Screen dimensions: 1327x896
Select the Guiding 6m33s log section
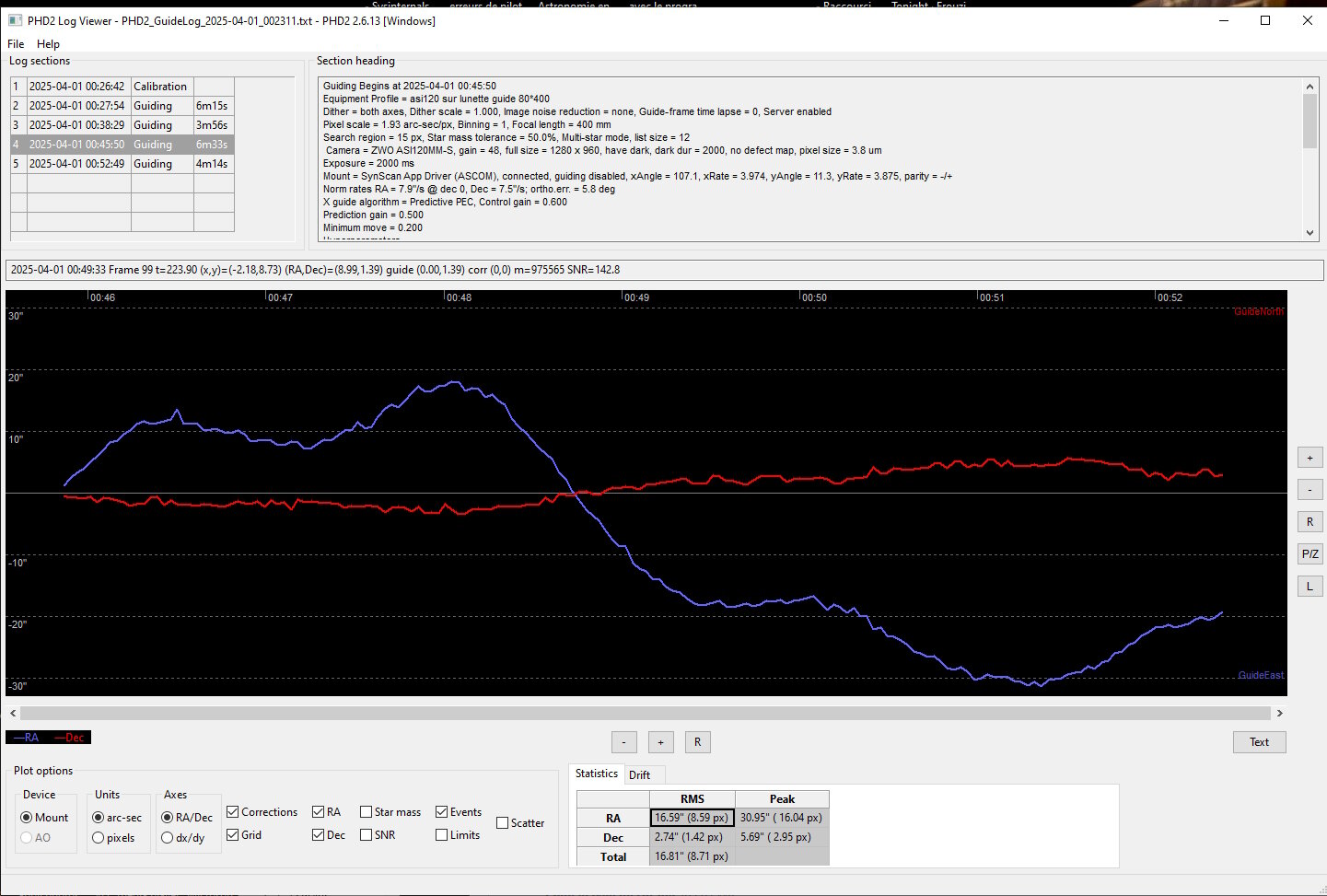pos(122,145)
